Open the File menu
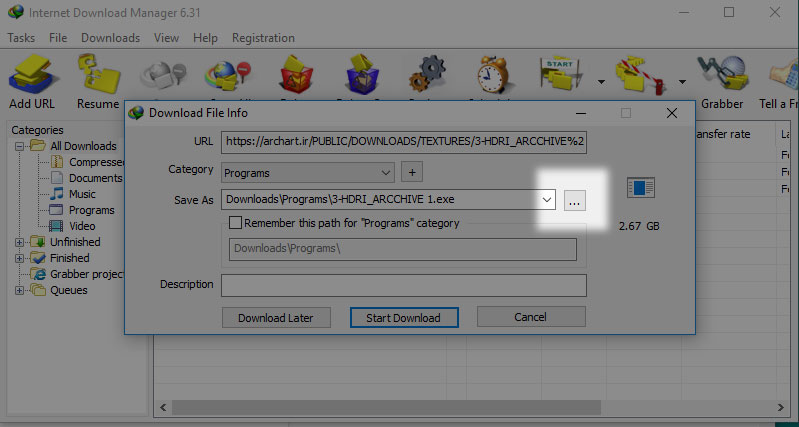799x427 pixels. [58, 38]
